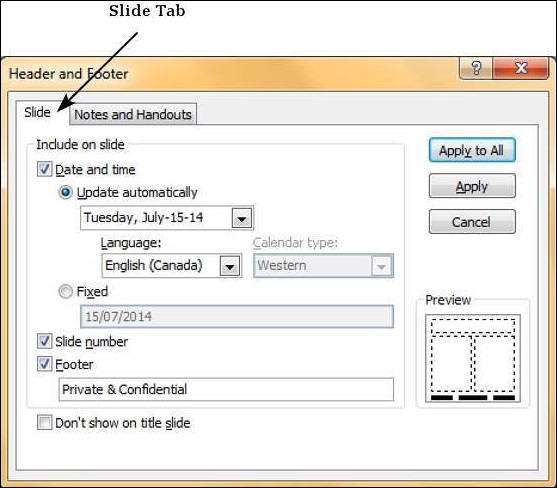
Task: Cancel the Header and Footer dialog
Action: point(472,222)
